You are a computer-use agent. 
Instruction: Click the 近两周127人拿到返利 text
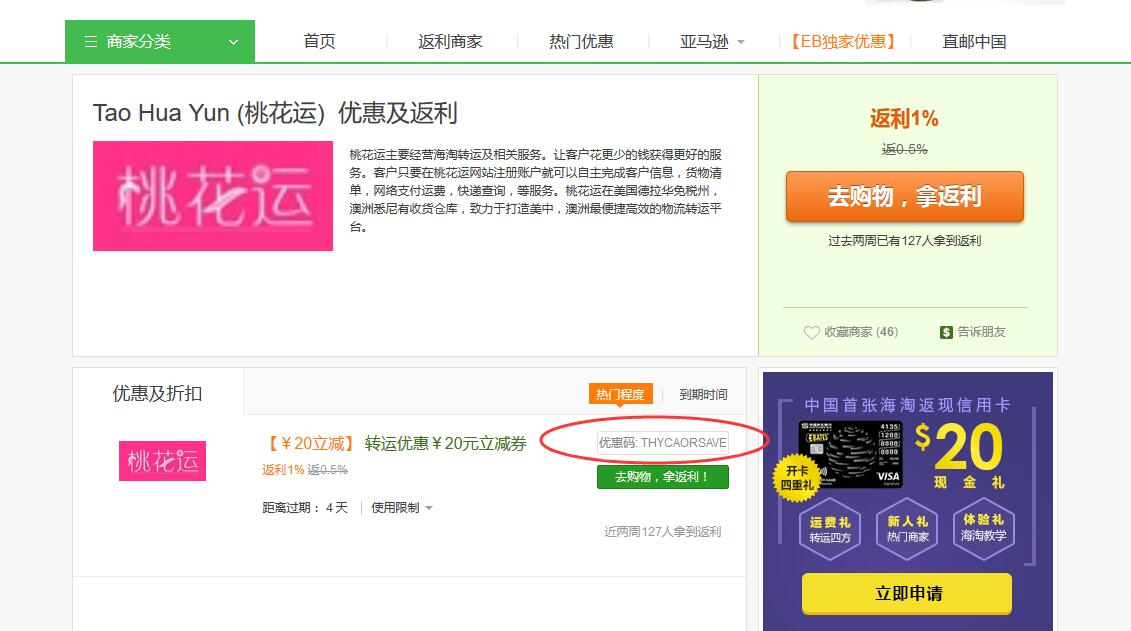click(x=663, y=531)
